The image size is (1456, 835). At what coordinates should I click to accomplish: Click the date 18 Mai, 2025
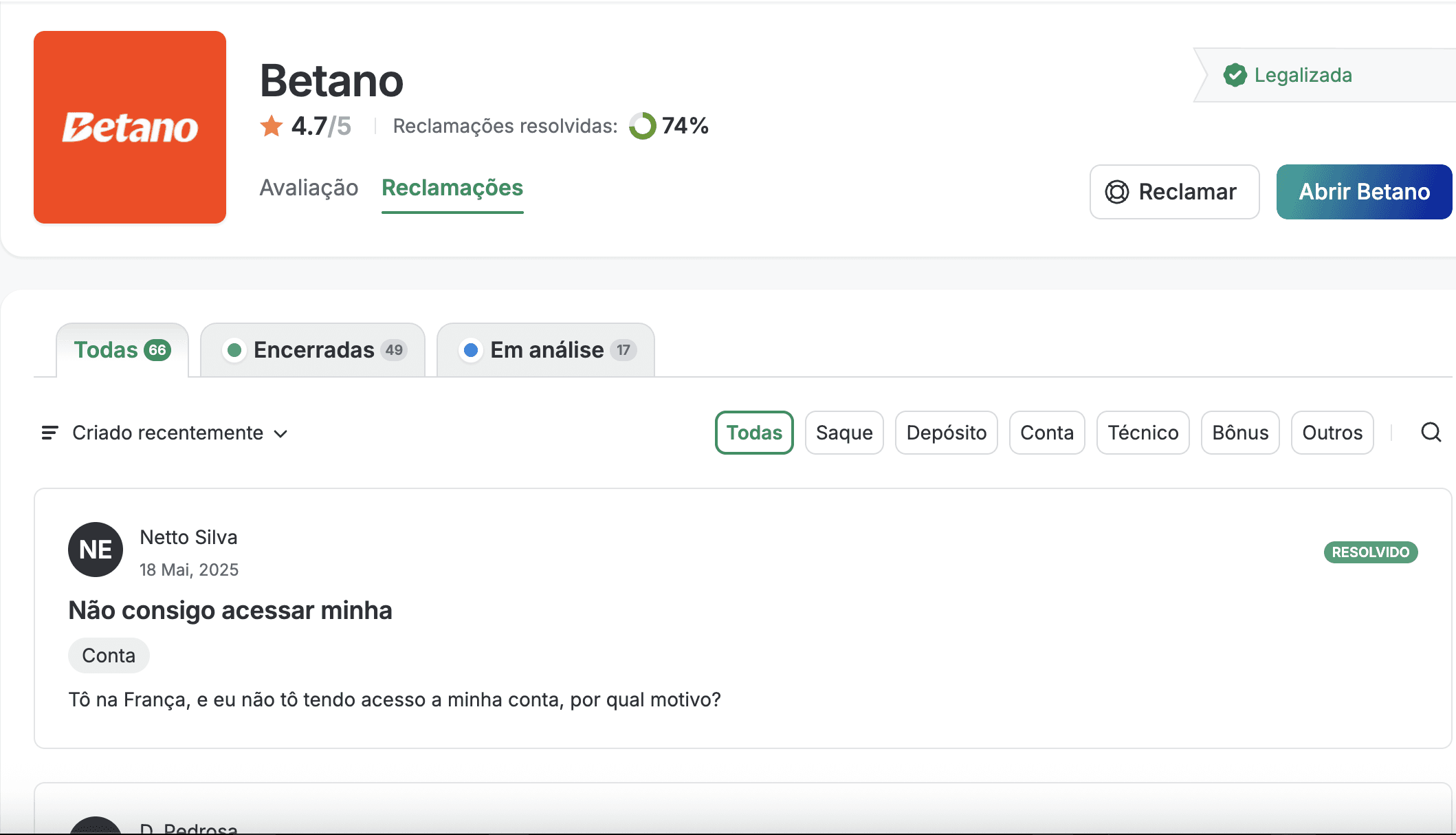coord(189,570)
